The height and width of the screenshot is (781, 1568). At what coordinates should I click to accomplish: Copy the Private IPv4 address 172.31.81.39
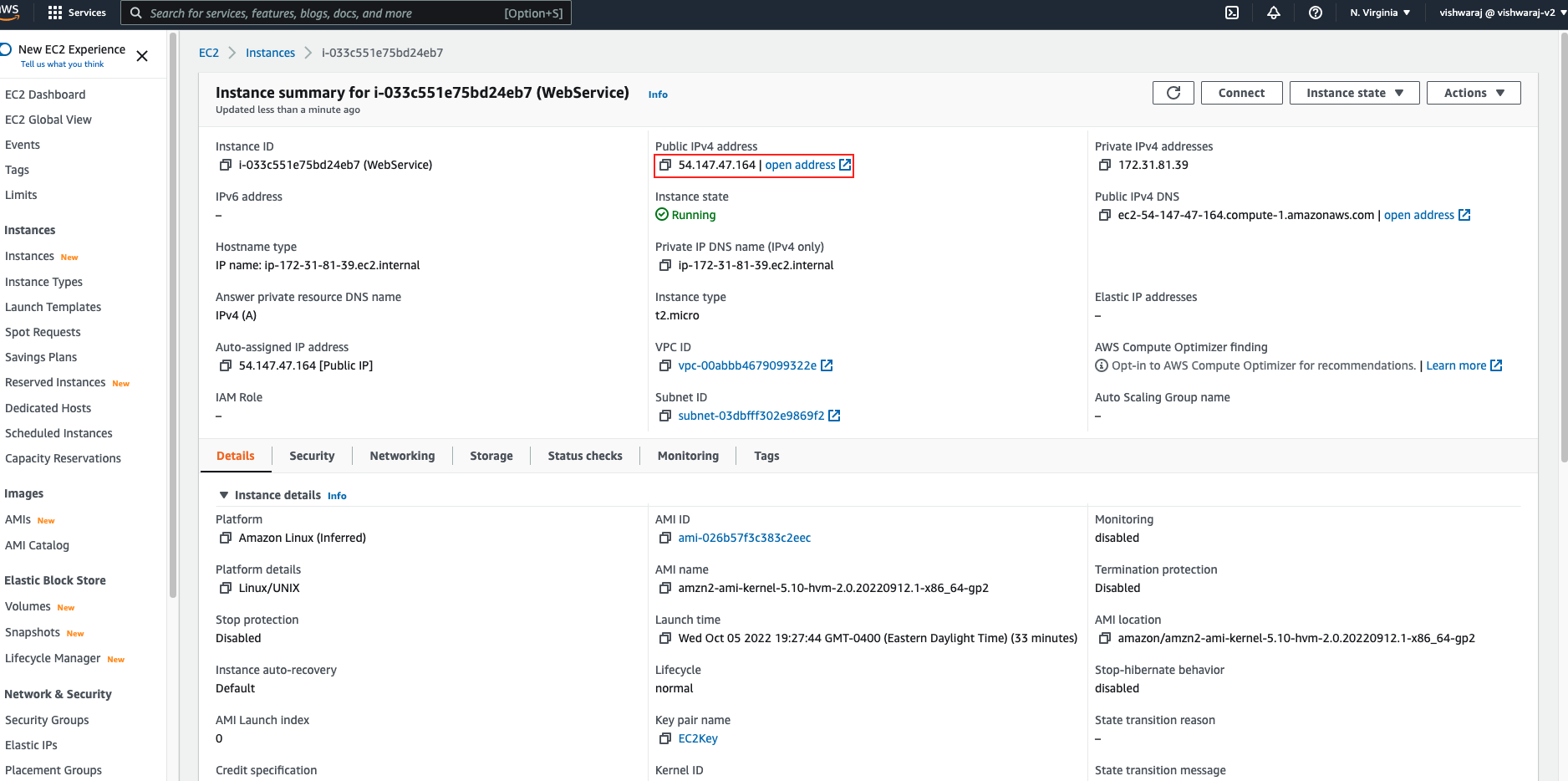tap(1105, 166)
